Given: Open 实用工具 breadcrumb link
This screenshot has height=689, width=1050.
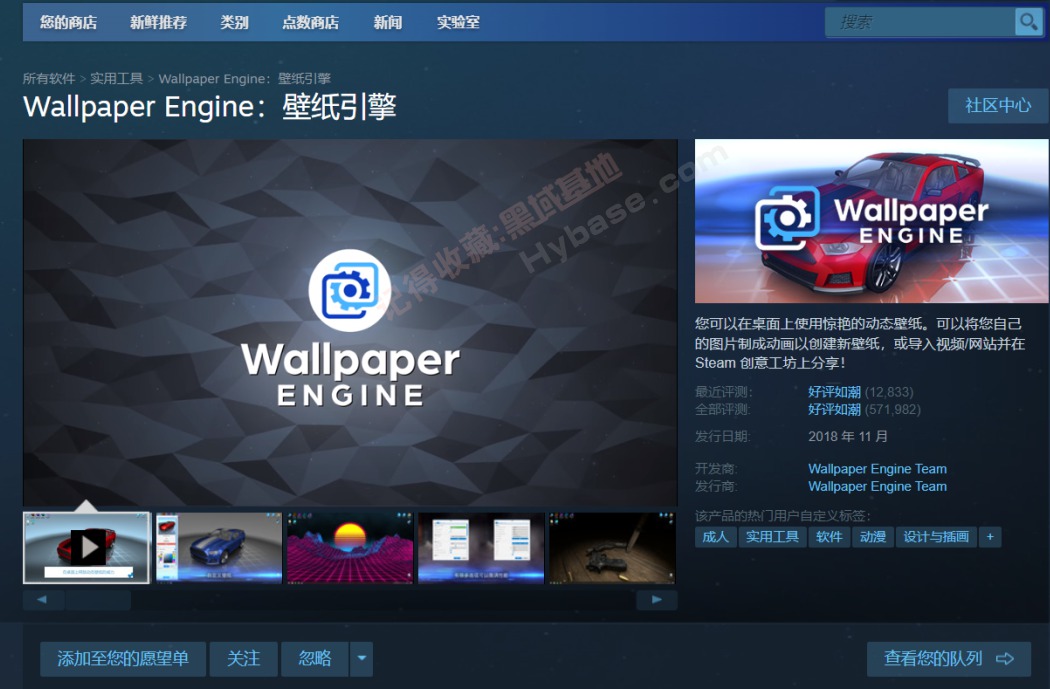Looking at the screenshot, I should tap(117, 78).
